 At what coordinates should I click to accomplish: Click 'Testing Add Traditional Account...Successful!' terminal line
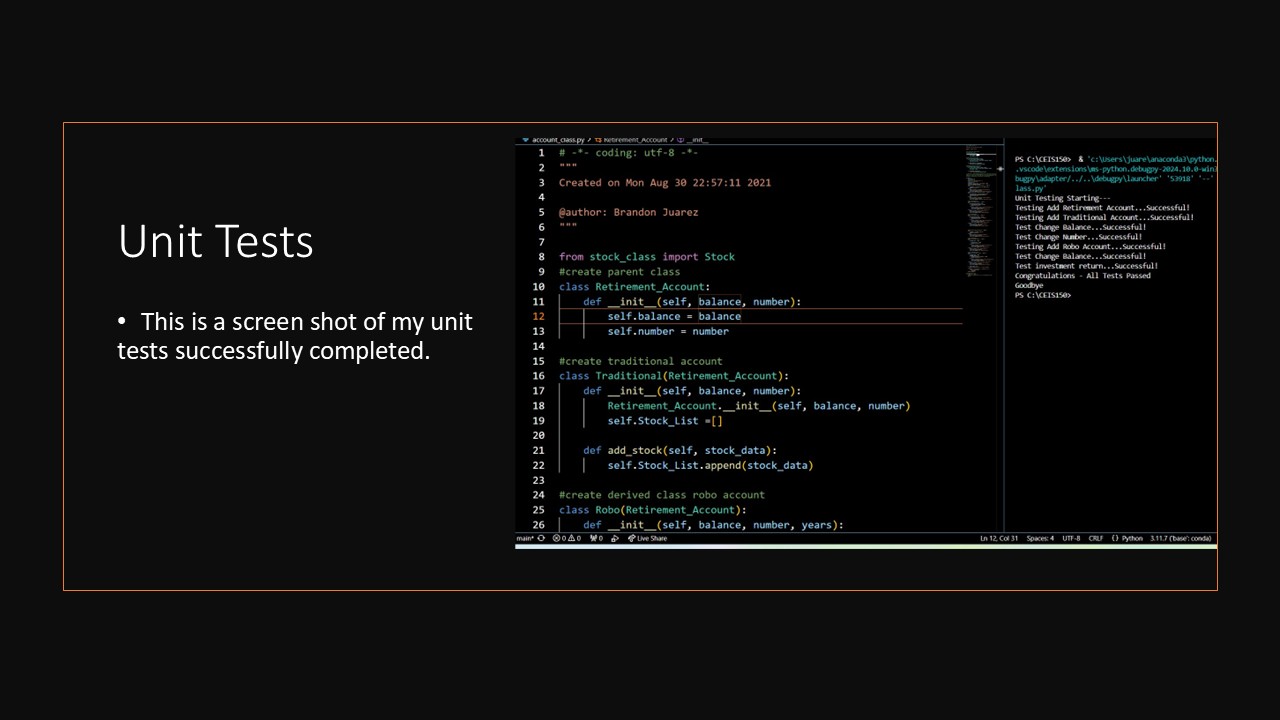[1104, 217]
